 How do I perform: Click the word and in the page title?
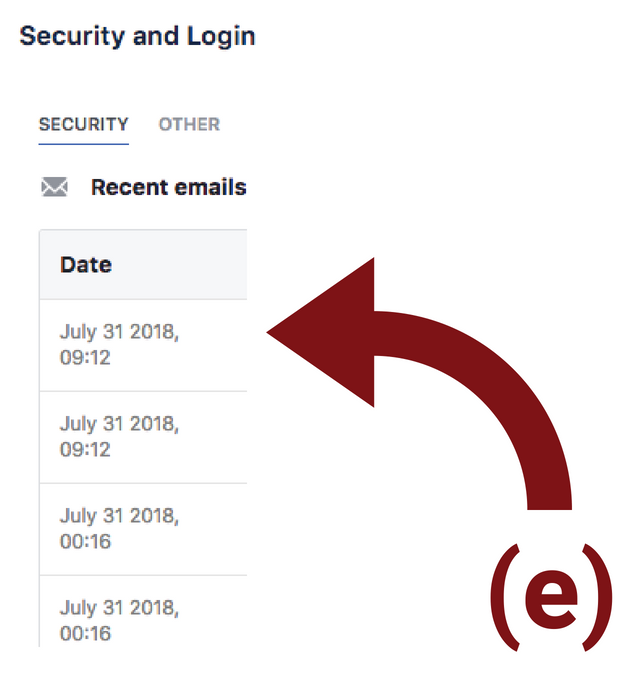pyautogui.click(x=156, y=36)
